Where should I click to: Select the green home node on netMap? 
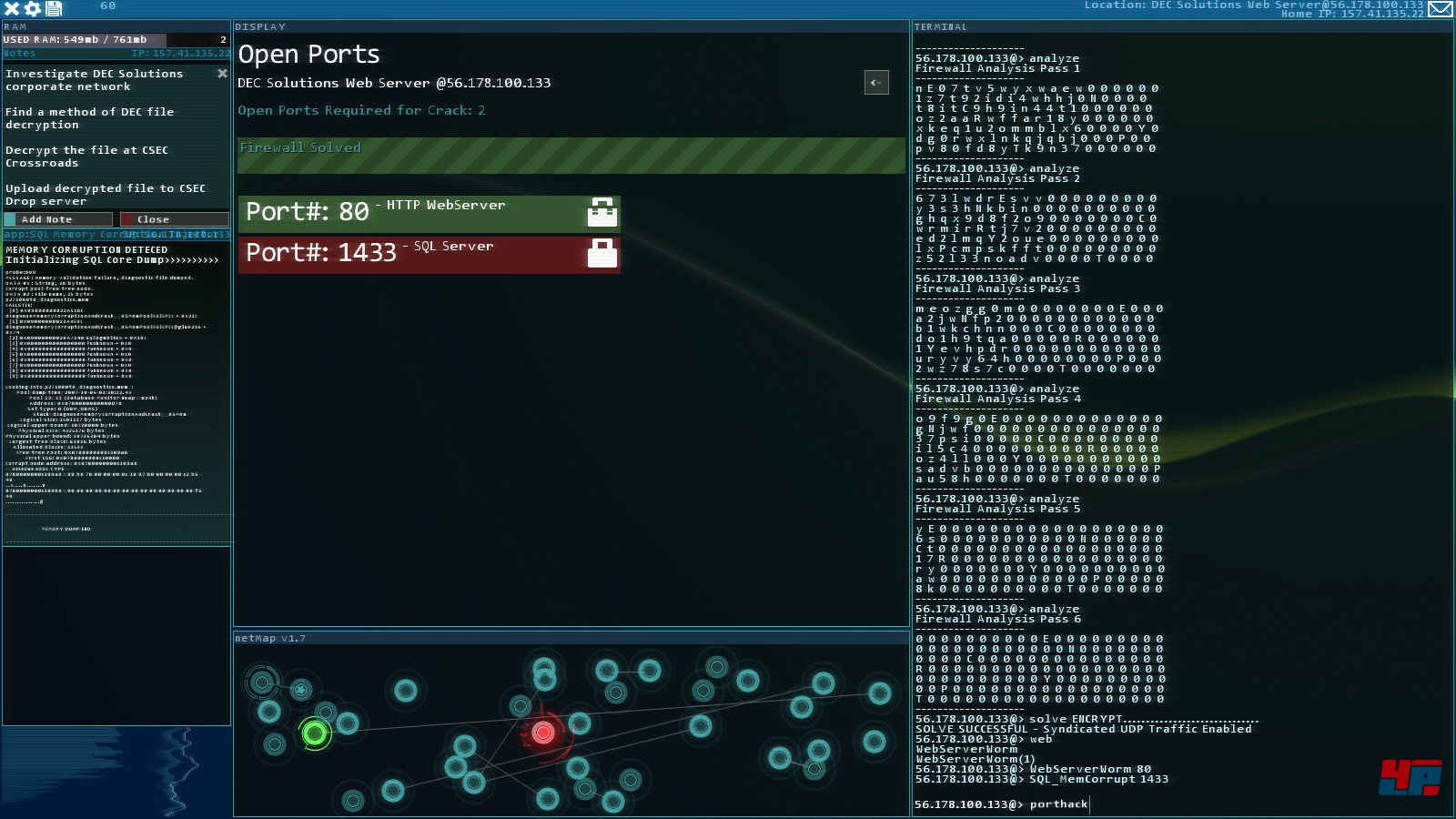tap(315, 733)
